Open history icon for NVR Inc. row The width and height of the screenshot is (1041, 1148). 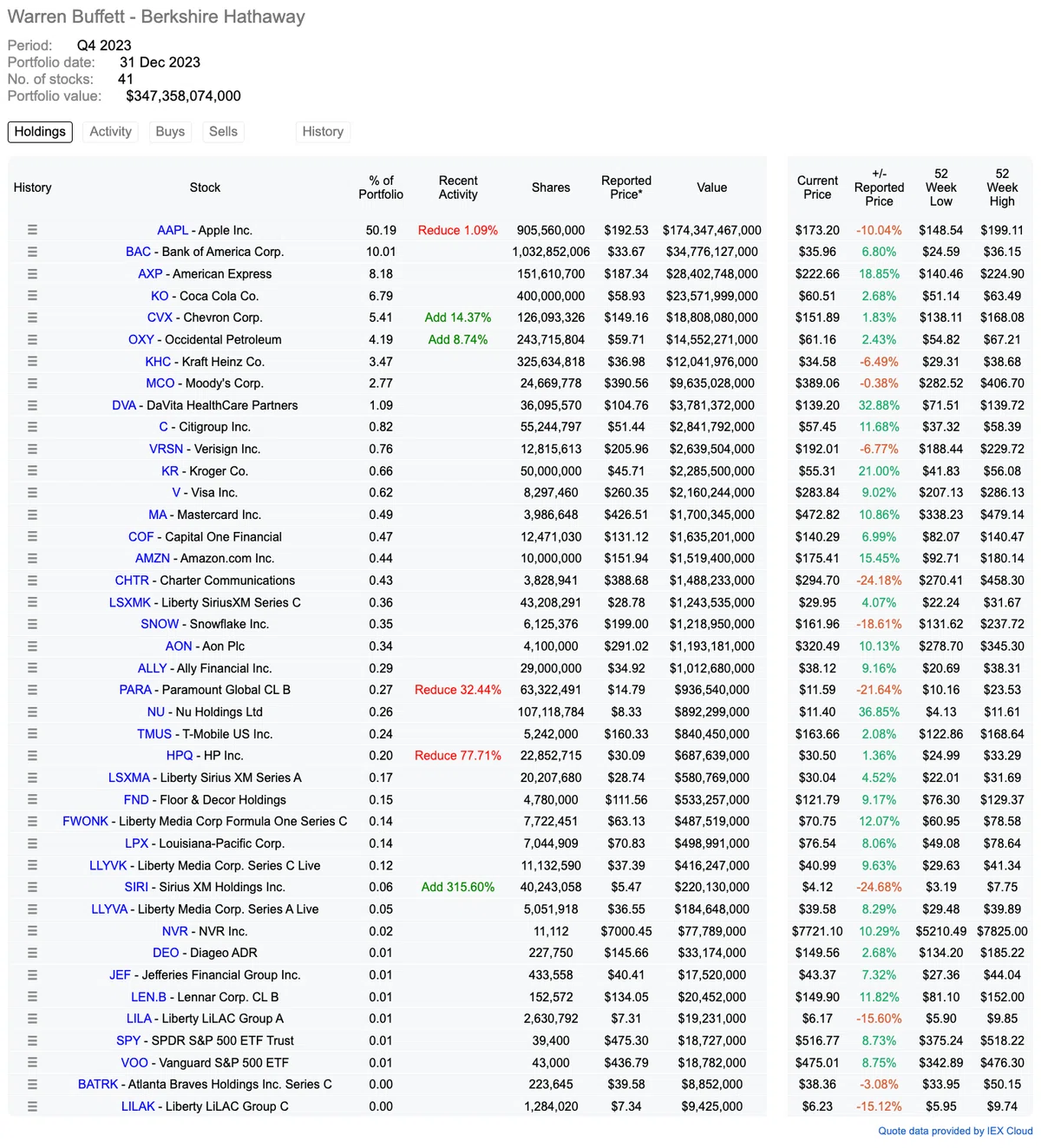32,931
